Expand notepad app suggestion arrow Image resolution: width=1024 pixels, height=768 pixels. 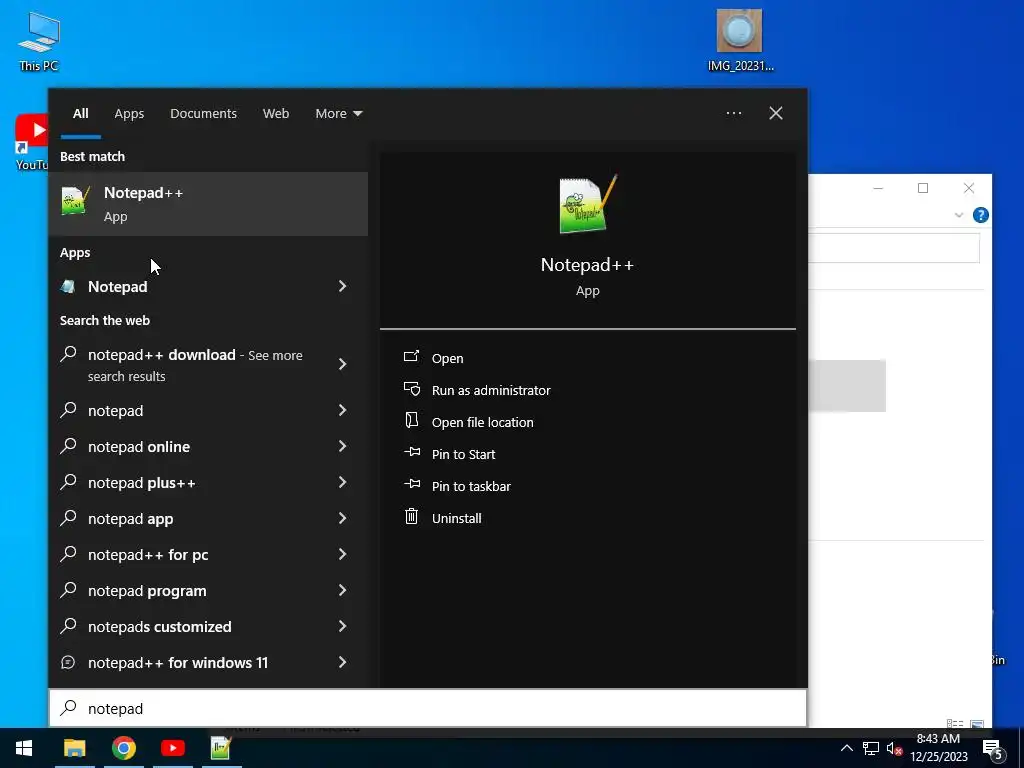tap(343, 518)
